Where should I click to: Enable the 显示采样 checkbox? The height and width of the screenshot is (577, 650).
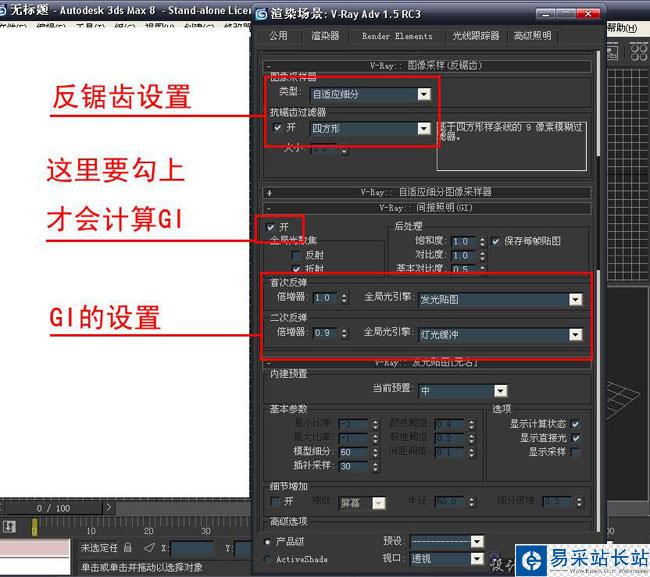coord(575,452)
